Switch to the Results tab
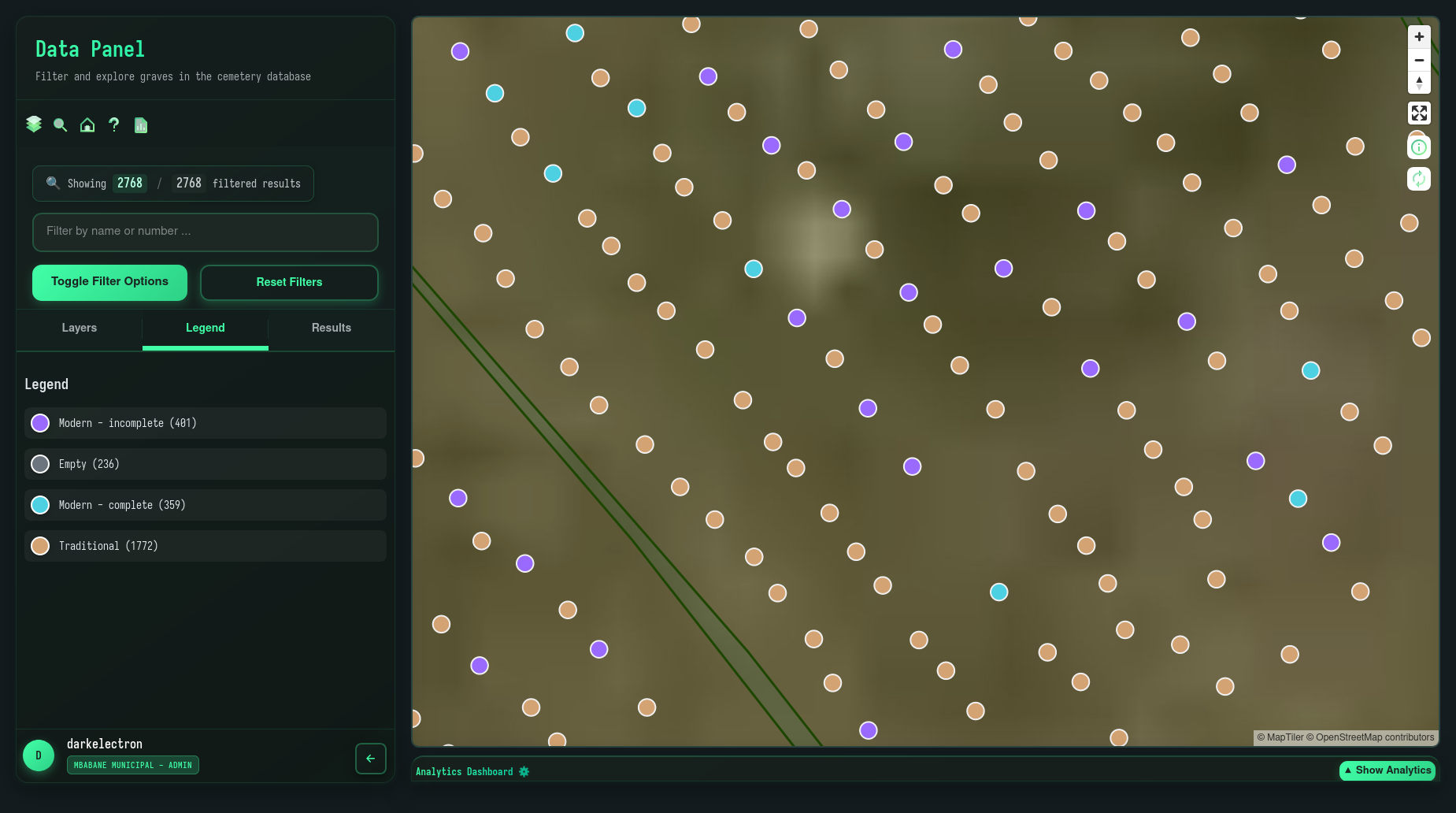Image resolution: width=1456 pixels, height=813 pixels. coord(331,328)
